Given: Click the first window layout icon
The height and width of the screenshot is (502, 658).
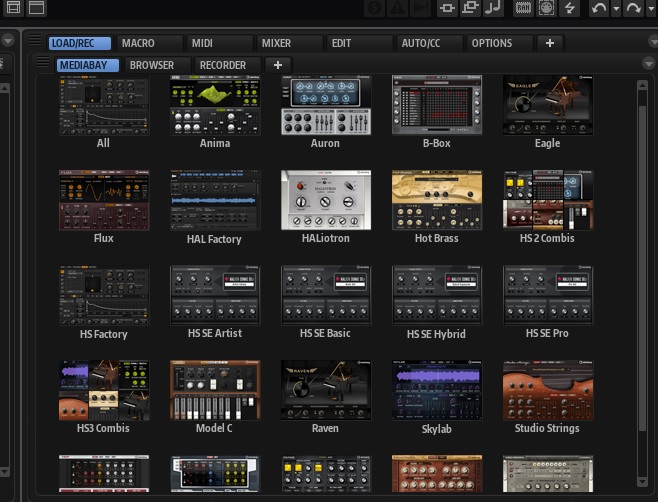Looking at the screenshot, I should (x=13, y=7).
